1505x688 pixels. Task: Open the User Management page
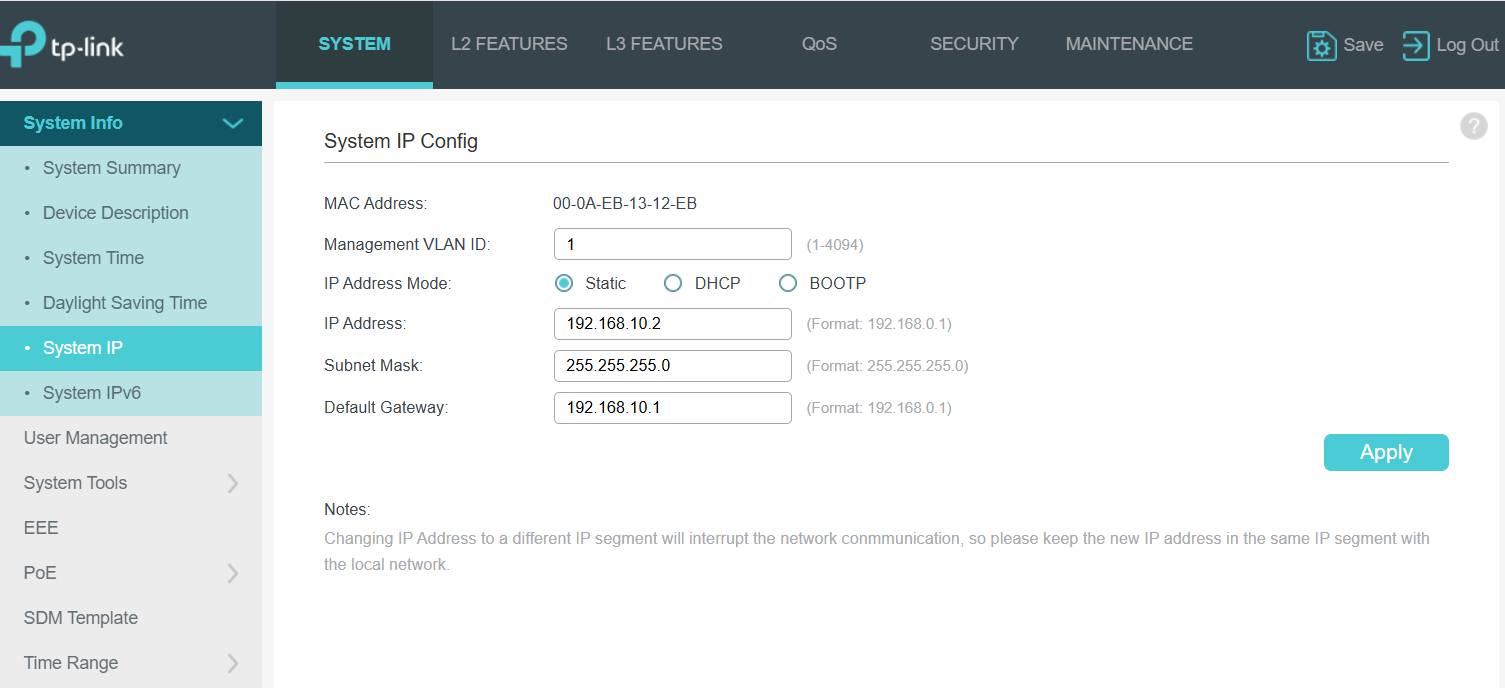pyautogui.click(x=95, y=438)
